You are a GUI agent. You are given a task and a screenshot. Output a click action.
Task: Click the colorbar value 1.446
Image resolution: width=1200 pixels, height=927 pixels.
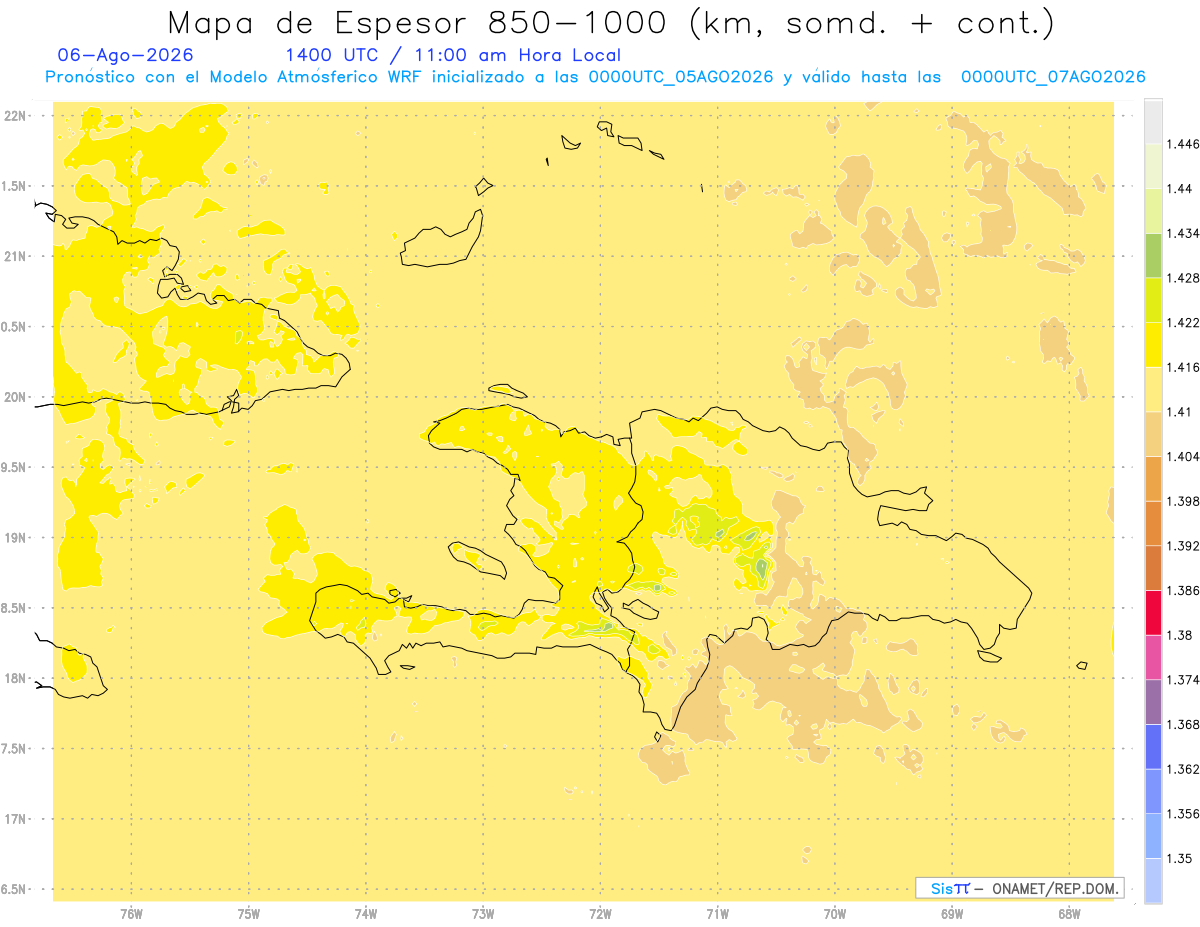point(1183,144)
